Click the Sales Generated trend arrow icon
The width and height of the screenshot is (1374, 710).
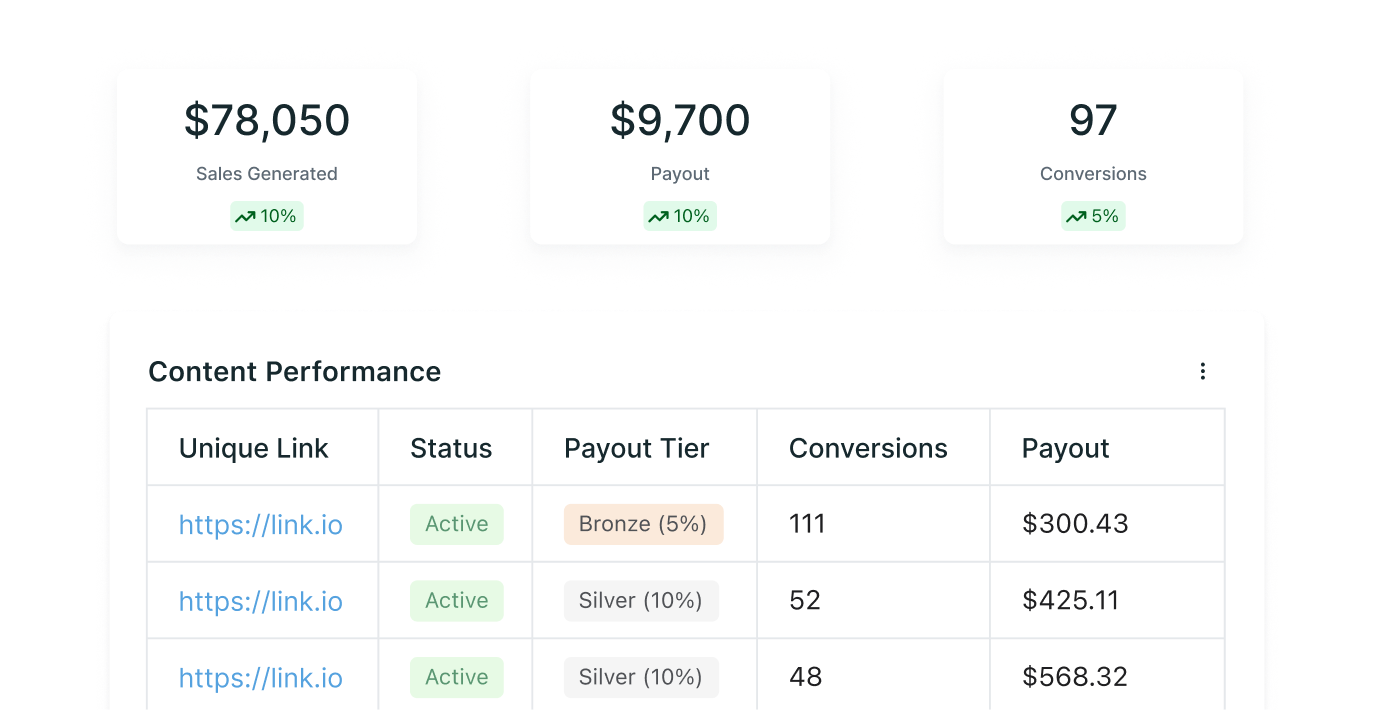[245, 217]
